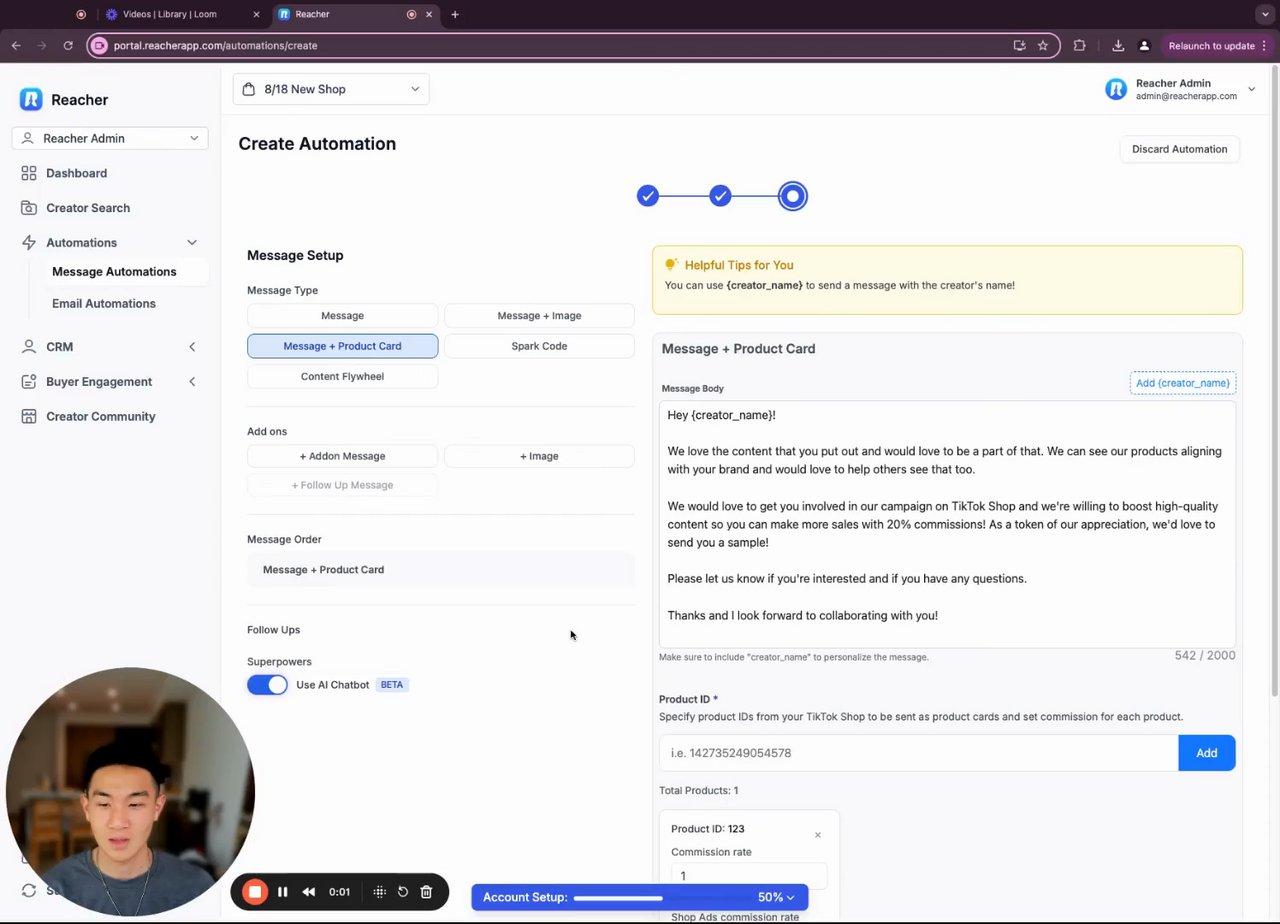
Task: Select the Message + Image type
Action: click(x=539, y=316)
